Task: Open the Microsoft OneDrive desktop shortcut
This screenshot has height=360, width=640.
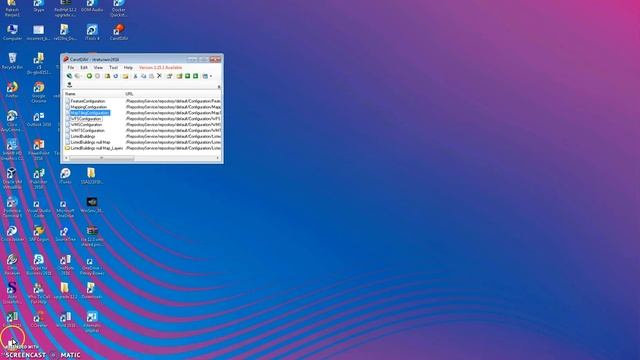Action: point(65,207)
